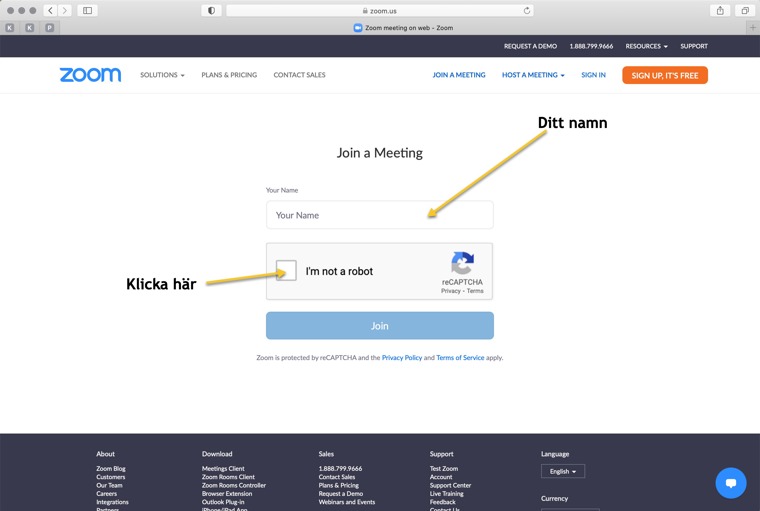This screenshot has width=760, height=511.
Task: Open Customers footer link
Action: point(111,477)
